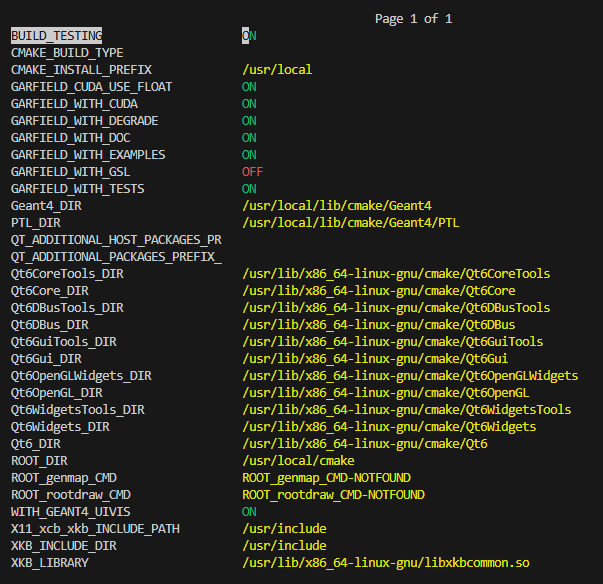Image resolution: width=603 pixels, height=584 pixels.
Task: Select the Qt6_DIR variable name
Action: pyautogui.click(x=36, y=443)
